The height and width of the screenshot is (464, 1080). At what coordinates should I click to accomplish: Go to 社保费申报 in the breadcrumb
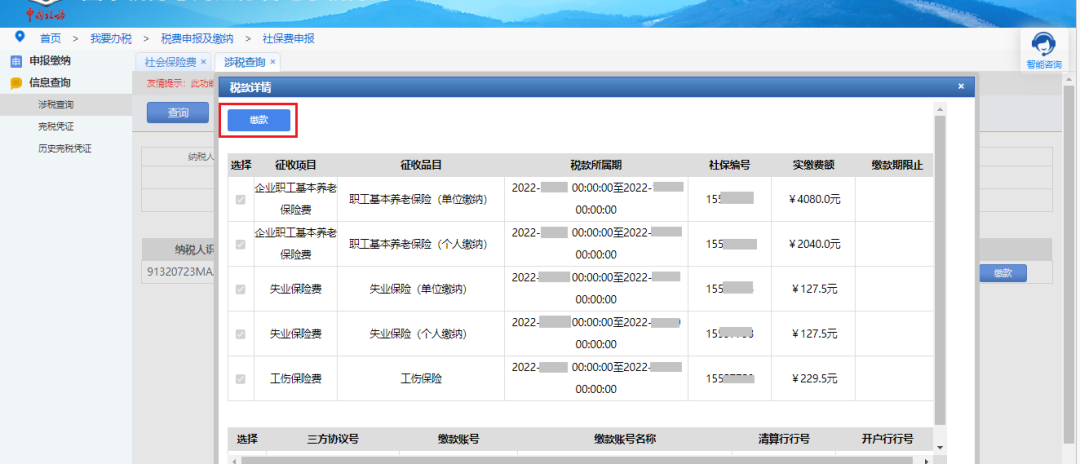289,39
